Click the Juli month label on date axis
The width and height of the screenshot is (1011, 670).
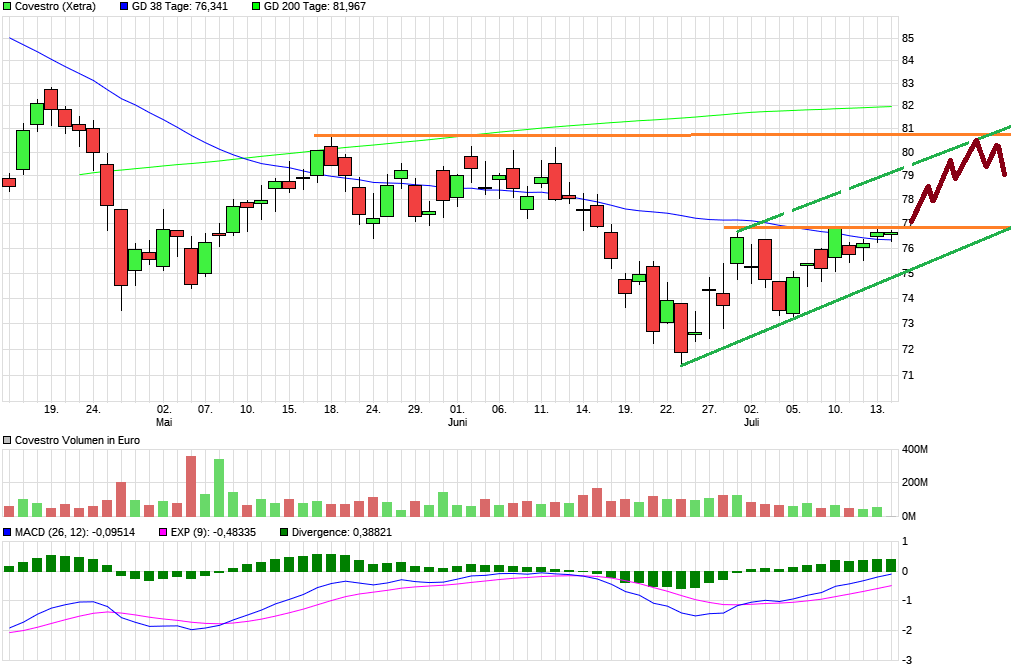751,423
